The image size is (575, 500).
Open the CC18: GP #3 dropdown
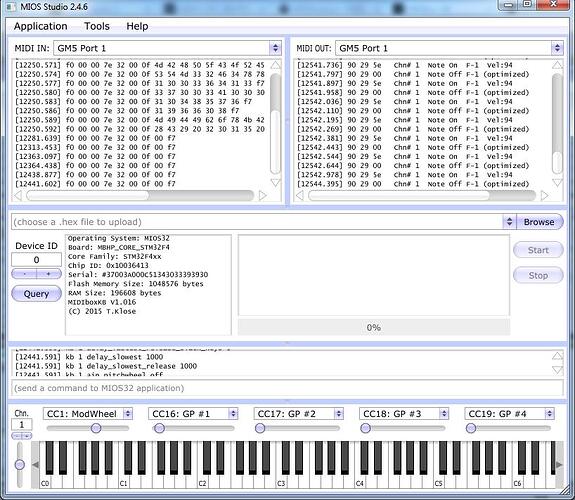[x=444, y=414]
